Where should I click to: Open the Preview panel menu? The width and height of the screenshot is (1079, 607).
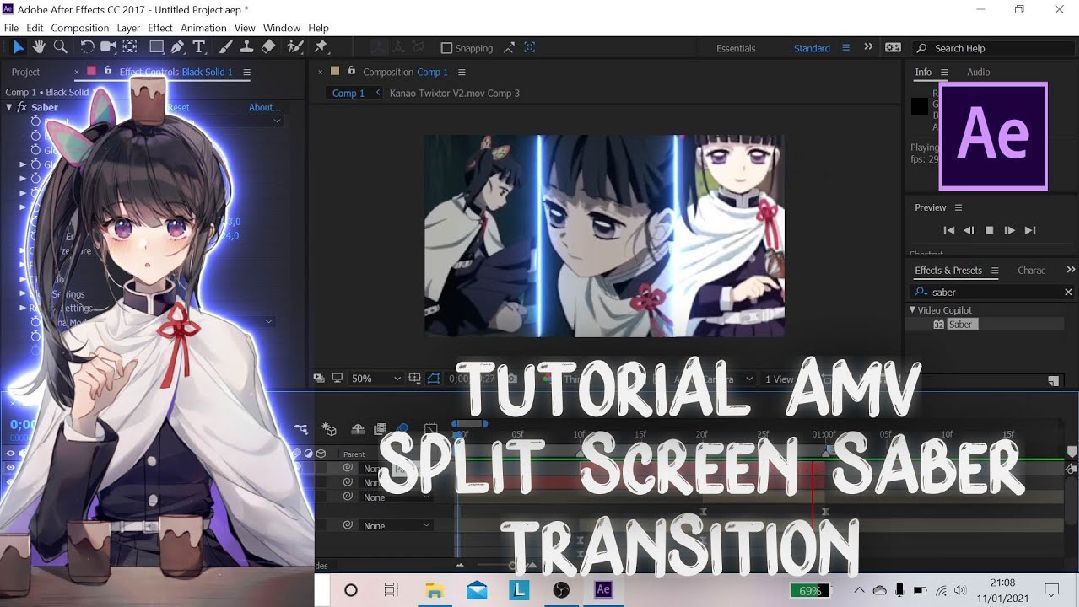point(958,207)
